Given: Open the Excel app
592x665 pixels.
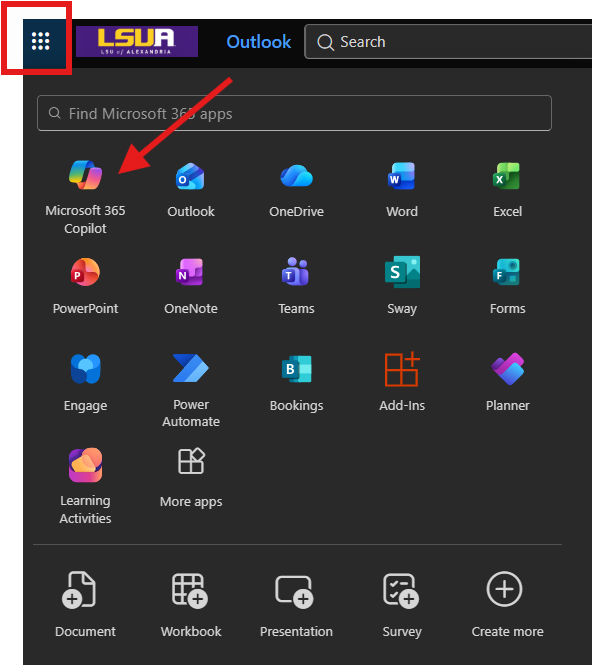Looking at the screenshot, I should point(507,190).
